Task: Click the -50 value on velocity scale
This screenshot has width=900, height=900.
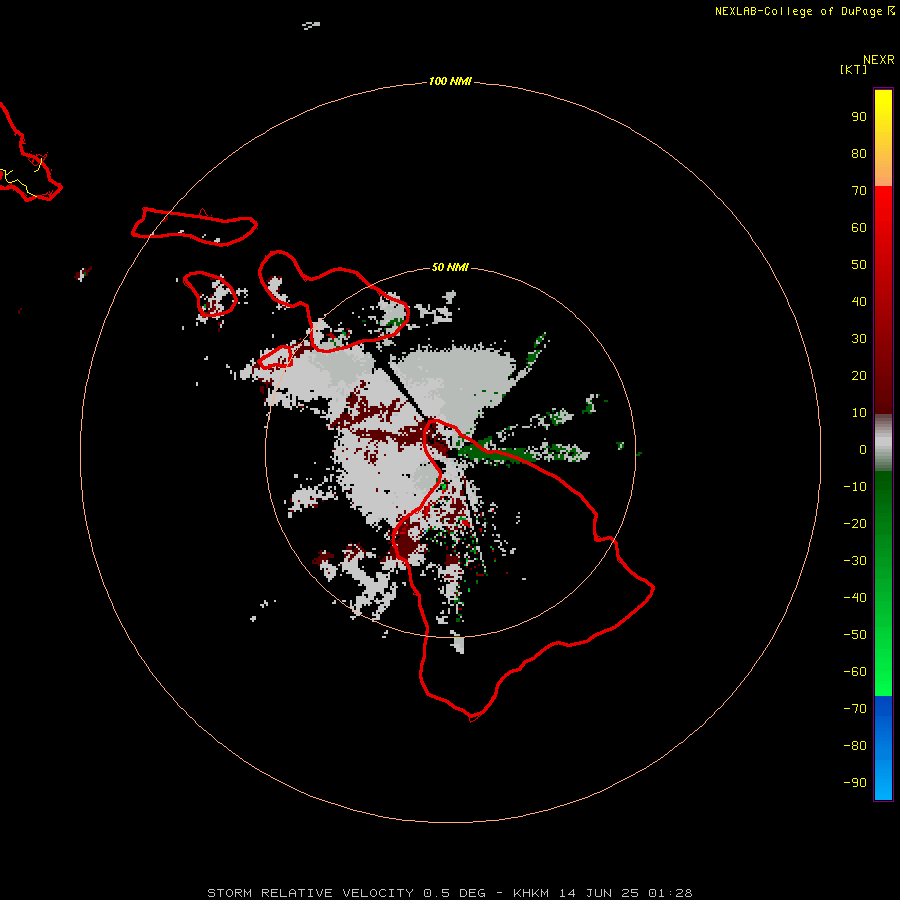Action: pos(855,635)
